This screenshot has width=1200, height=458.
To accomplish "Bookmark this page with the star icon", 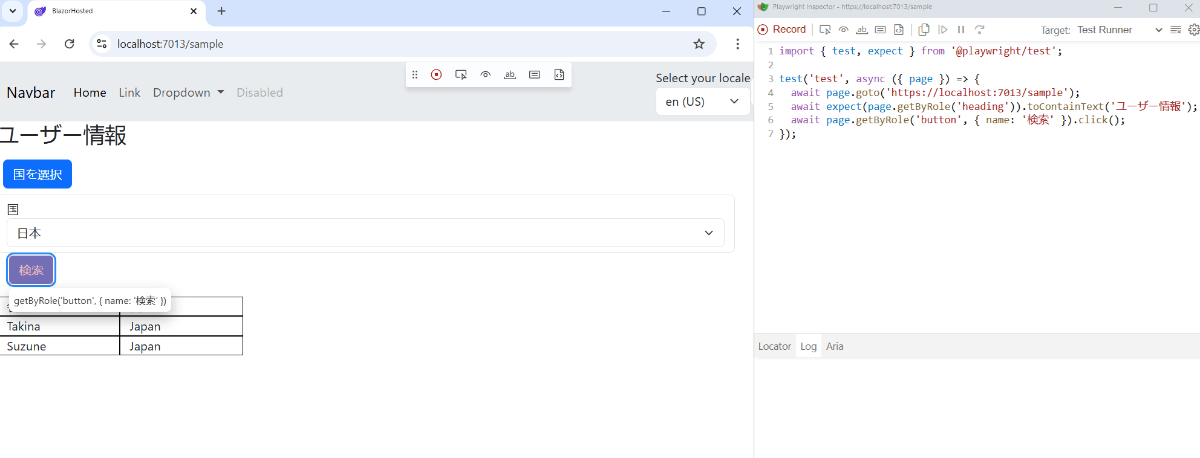I will click(x=699, y=44).
